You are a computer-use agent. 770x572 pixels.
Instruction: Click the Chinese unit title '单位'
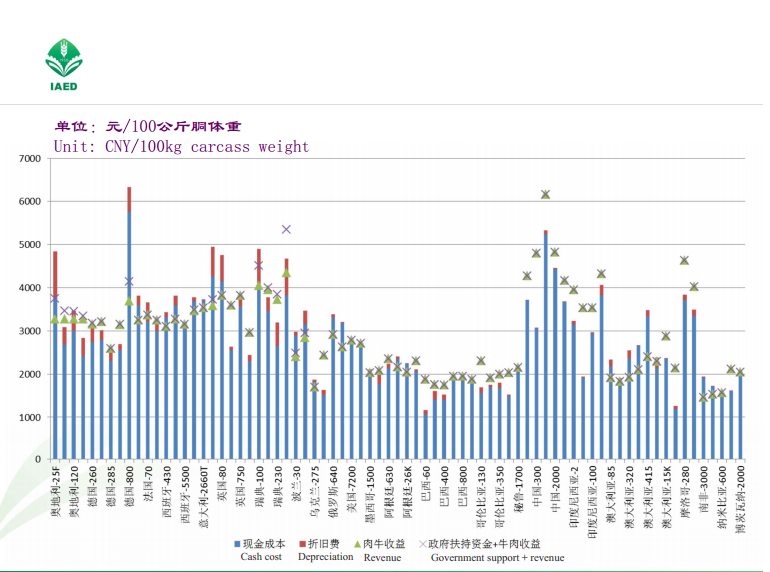click(74, 127)
